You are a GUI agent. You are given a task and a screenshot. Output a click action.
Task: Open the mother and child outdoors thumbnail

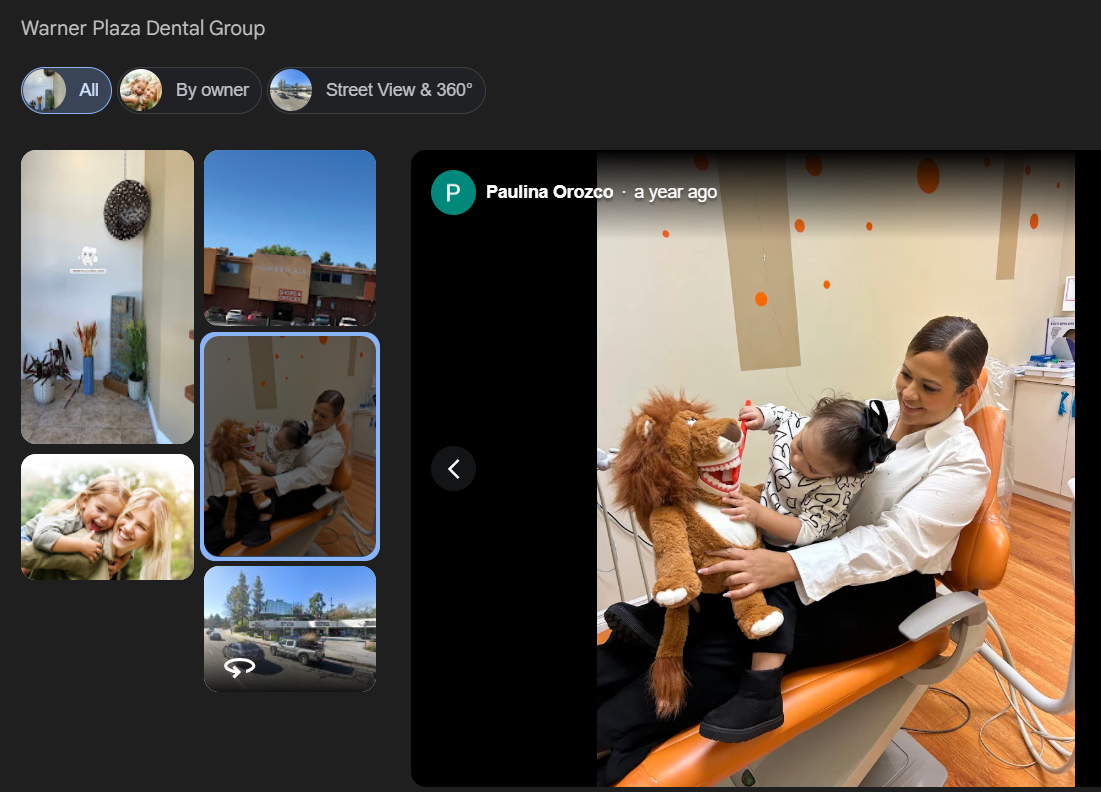click(x=107, y=517)
